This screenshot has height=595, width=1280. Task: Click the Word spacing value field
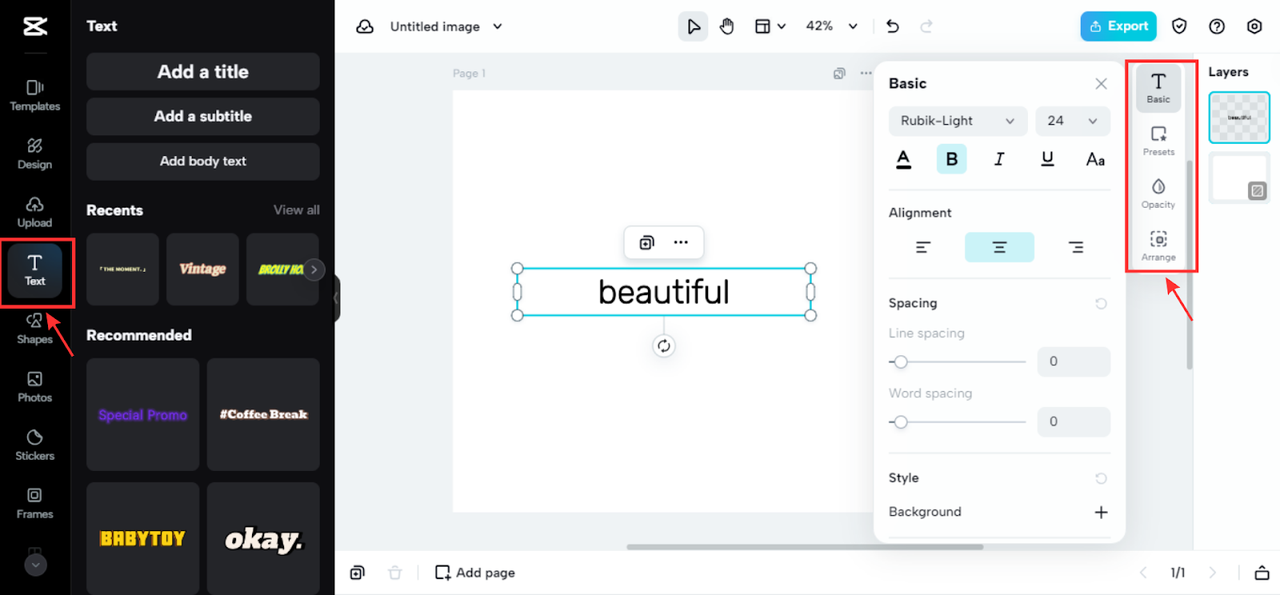click(1074, 422)
